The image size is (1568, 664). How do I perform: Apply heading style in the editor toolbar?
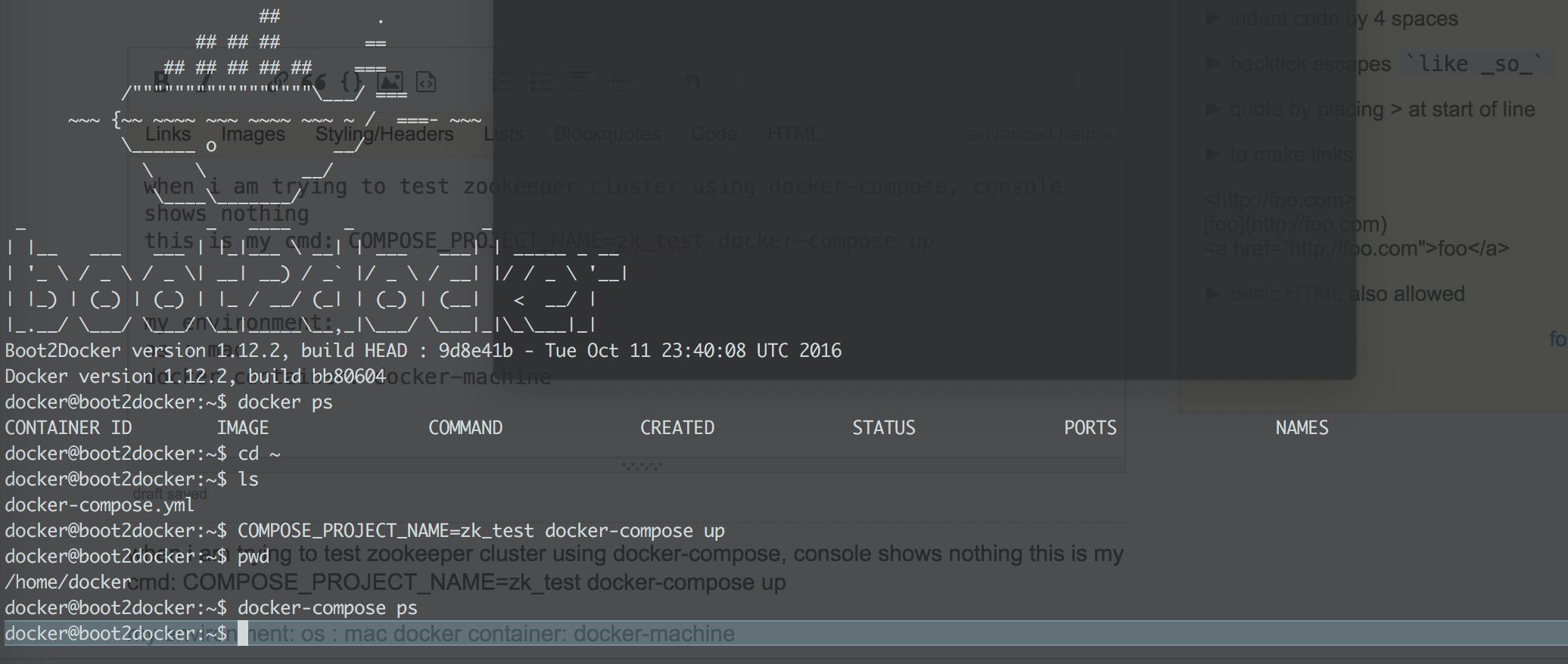tap(579, 80)
